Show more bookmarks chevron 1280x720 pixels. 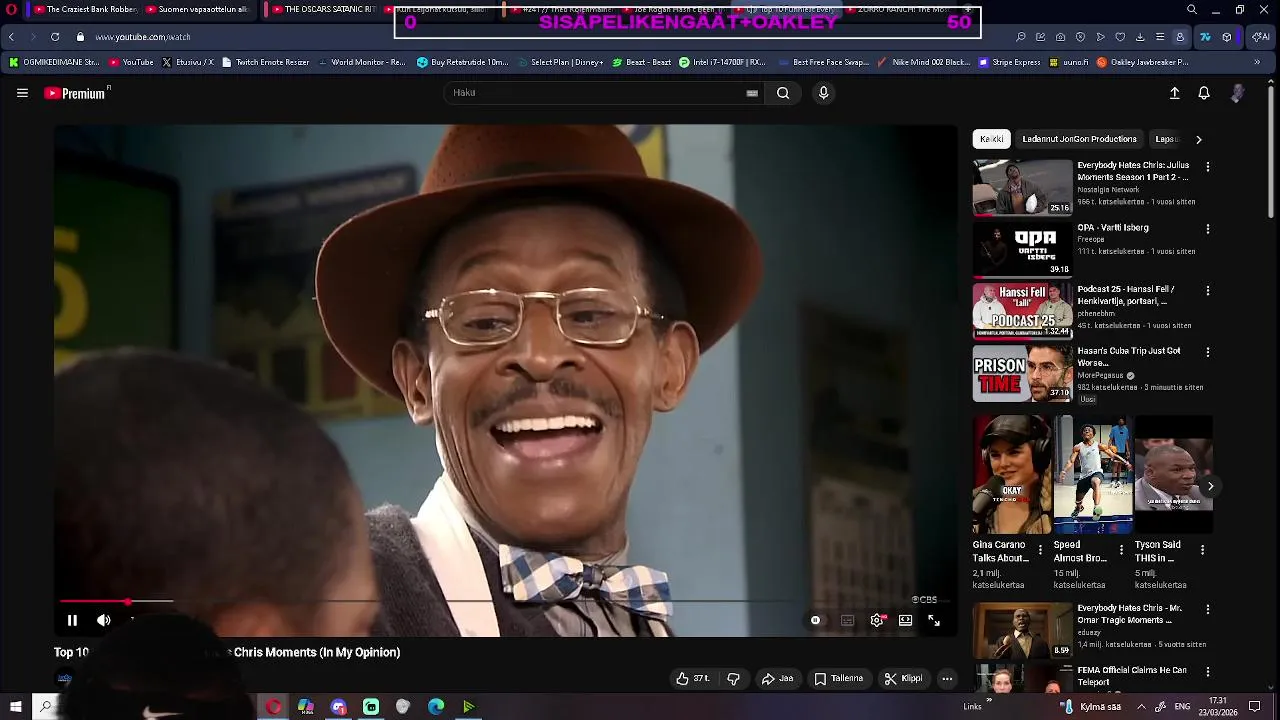(1257, 62)
